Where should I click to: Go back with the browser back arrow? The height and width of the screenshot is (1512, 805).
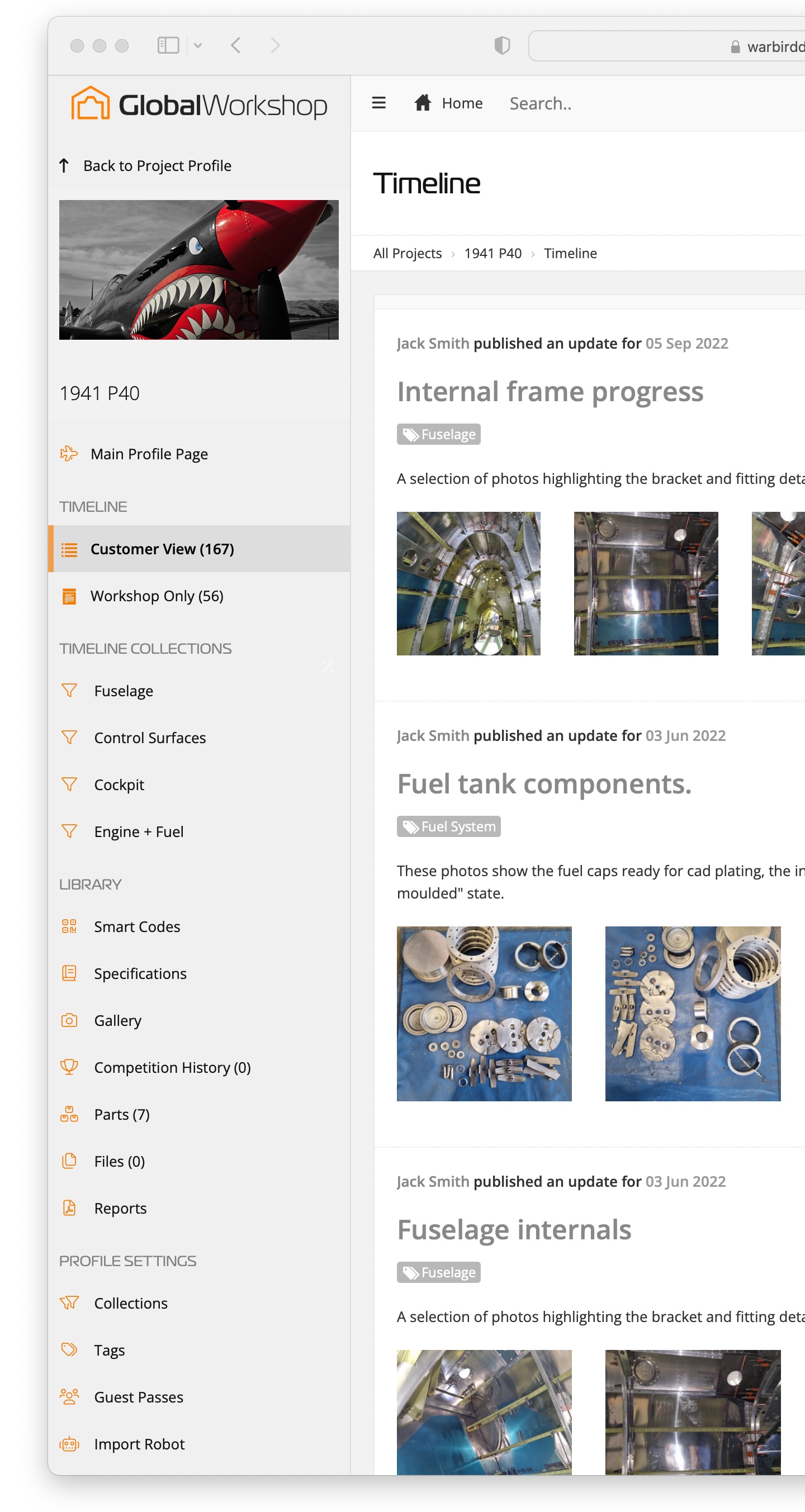(x=236, y=45)
